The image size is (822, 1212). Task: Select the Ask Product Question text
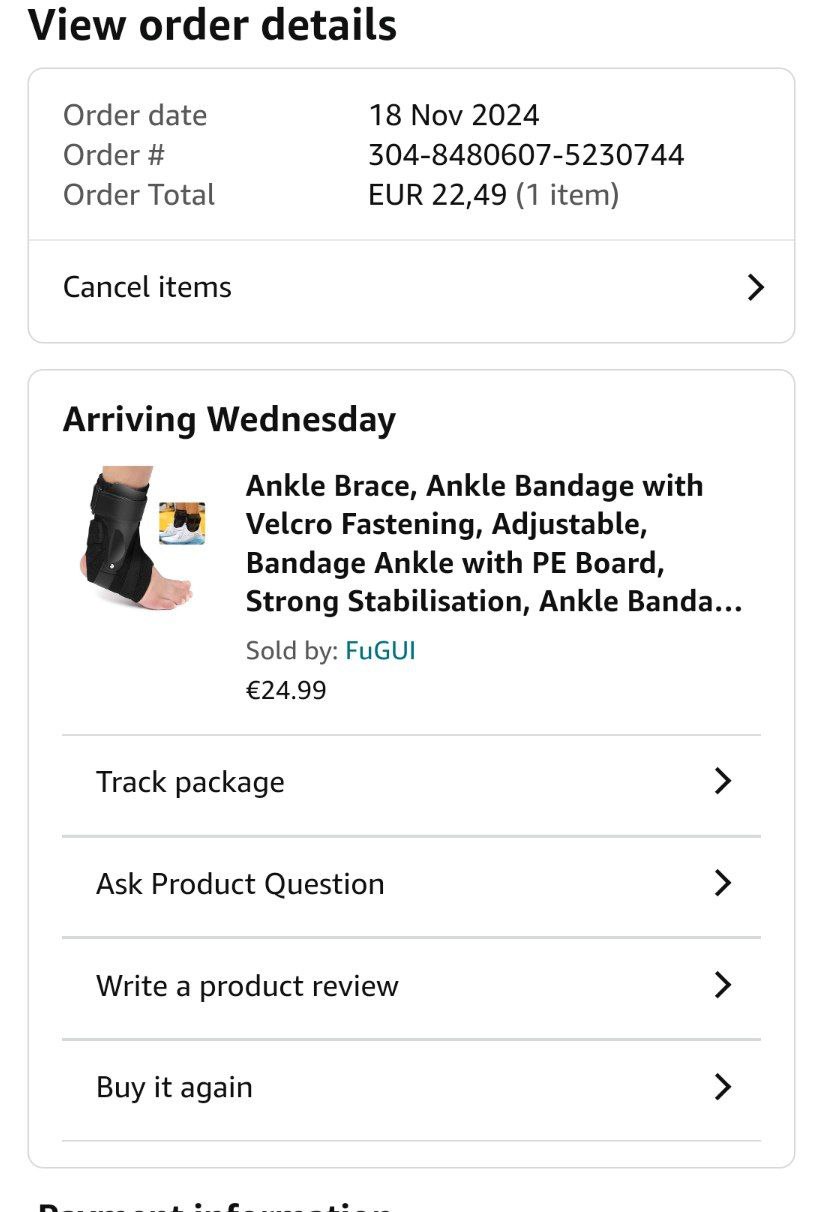pos(240,884)
